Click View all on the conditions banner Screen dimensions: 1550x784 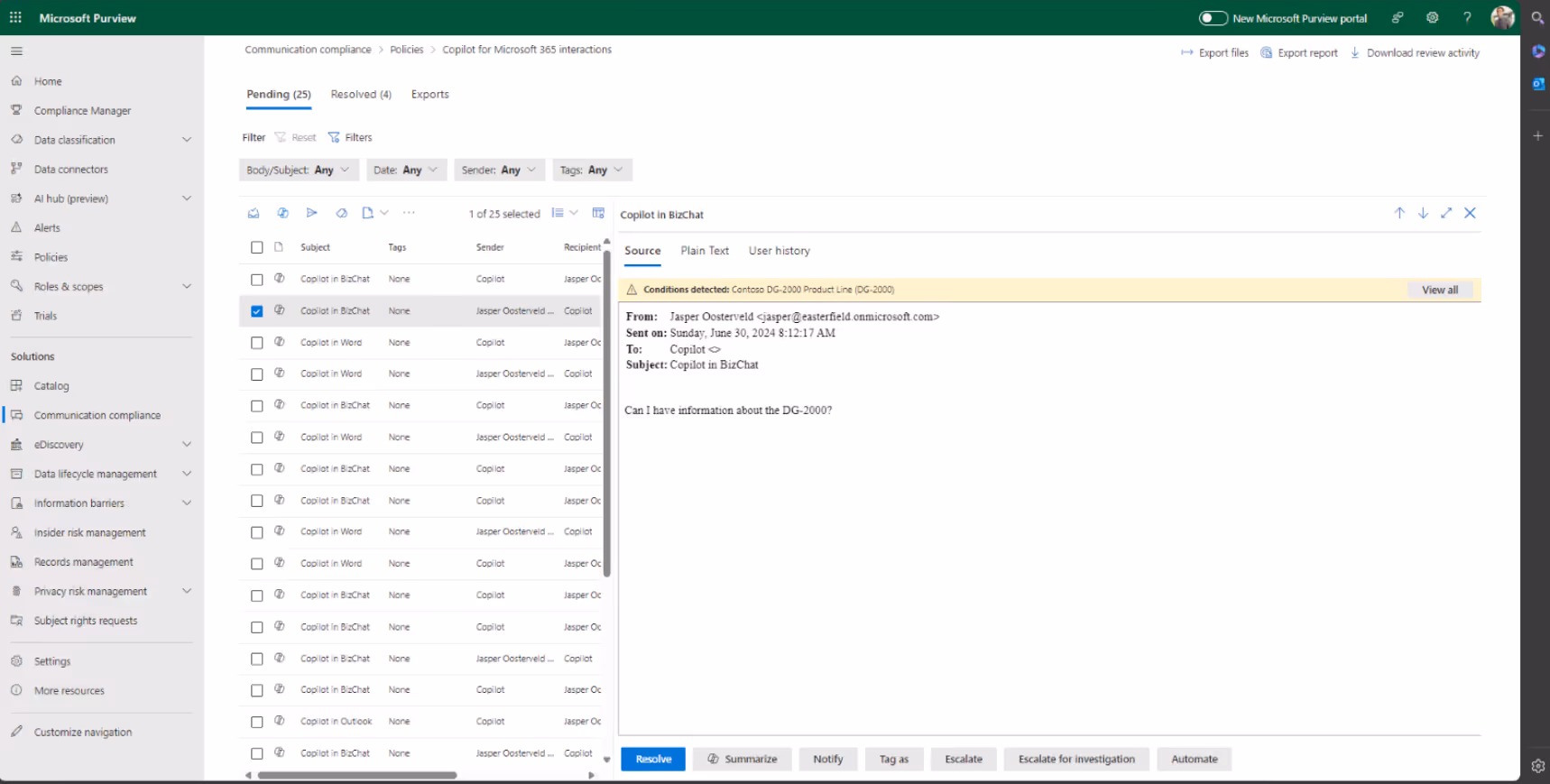pyautogui.click(x=1440, y=290)
